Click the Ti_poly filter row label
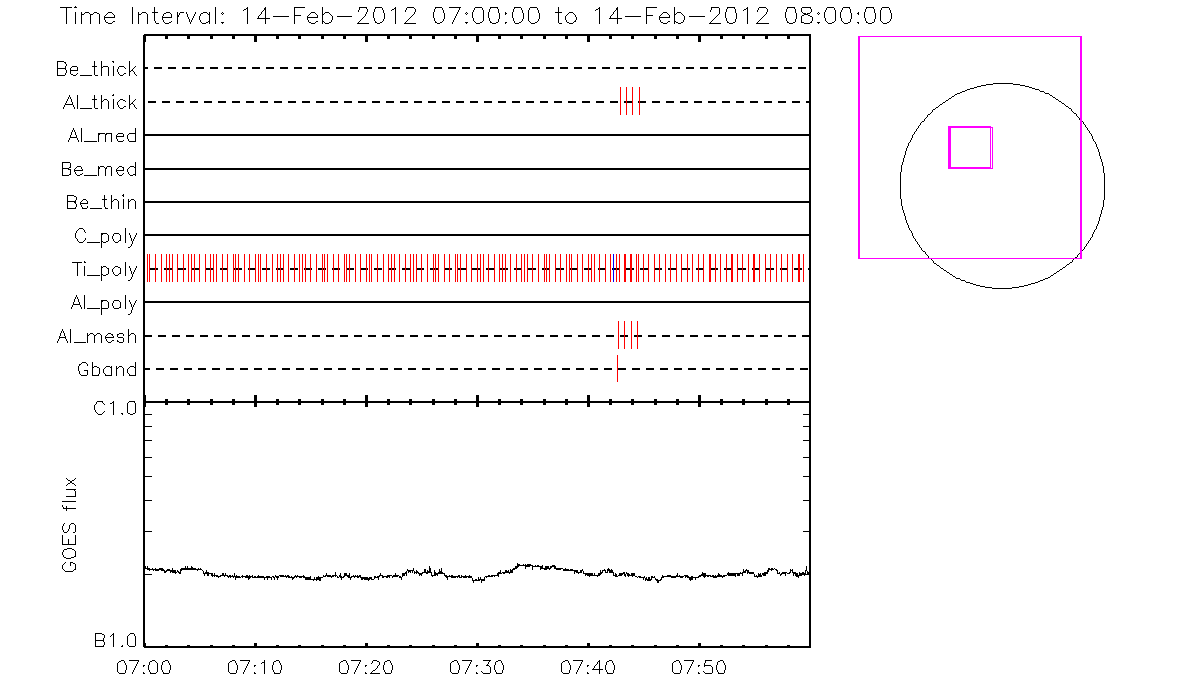 103,269
